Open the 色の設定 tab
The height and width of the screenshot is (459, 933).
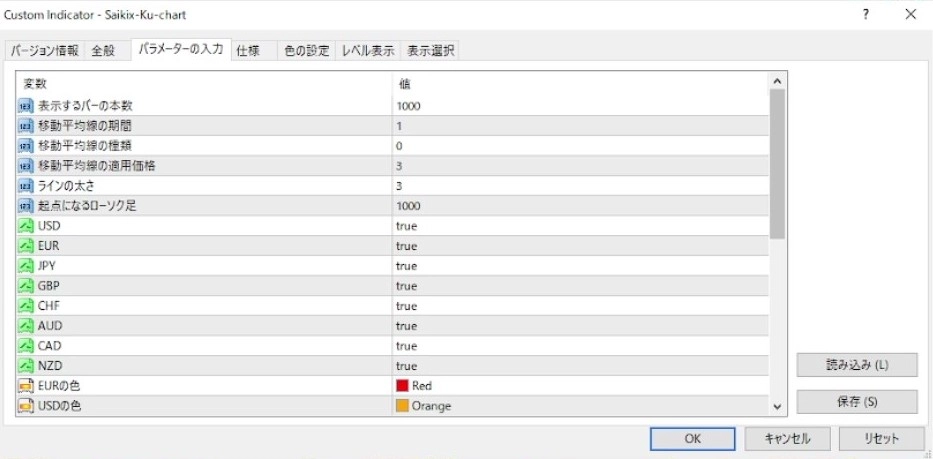pyautogui.click(x=306, y=51)
